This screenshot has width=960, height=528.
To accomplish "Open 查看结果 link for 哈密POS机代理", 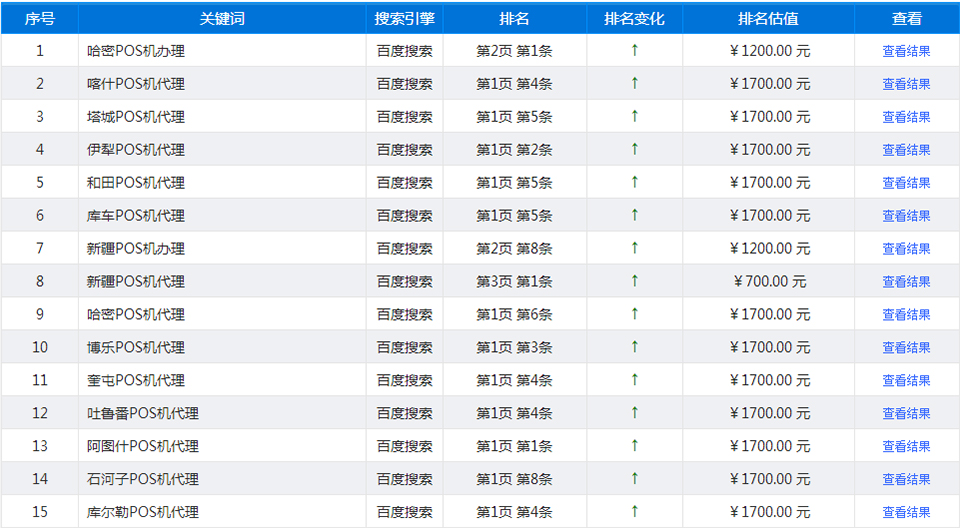I will [906, 314].
